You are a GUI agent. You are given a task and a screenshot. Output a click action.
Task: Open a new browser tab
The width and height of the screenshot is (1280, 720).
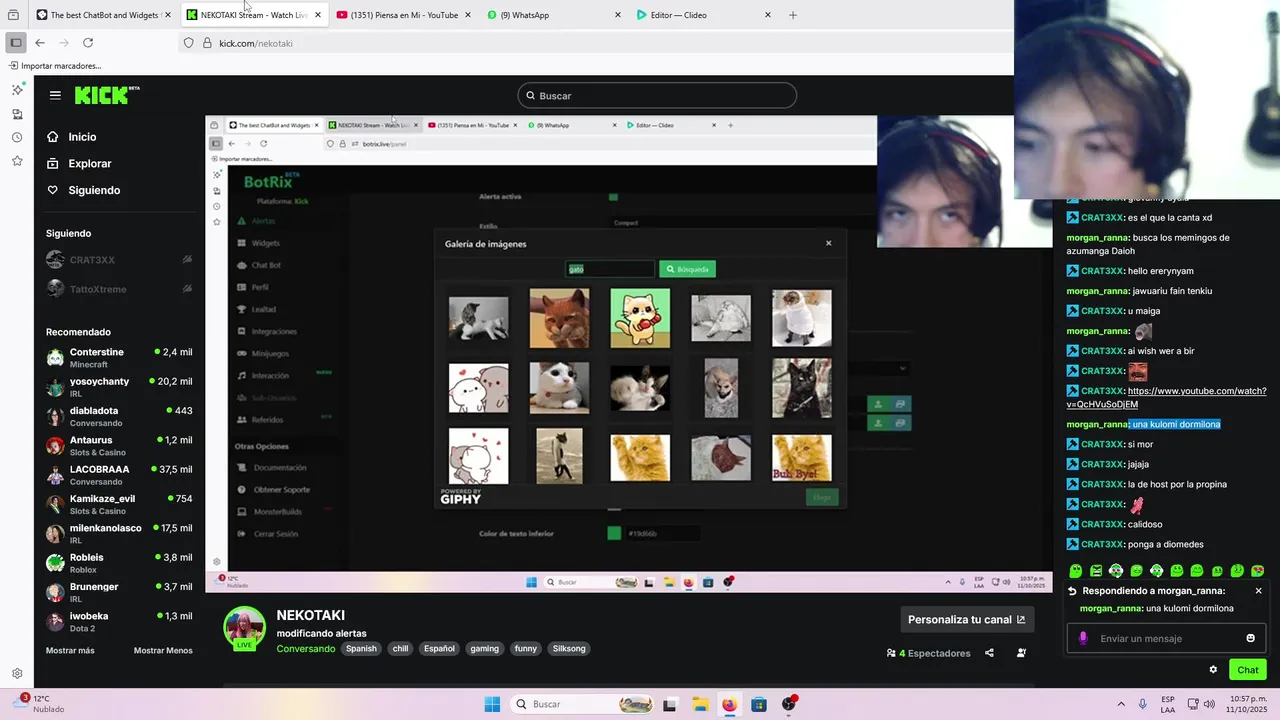[x=793, y=15]
